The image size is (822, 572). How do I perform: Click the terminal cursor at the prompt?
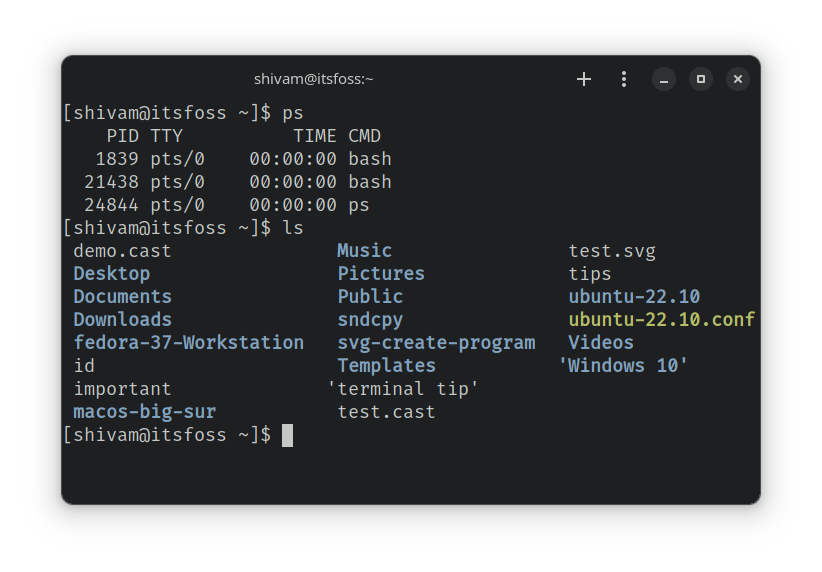(287, 435)
